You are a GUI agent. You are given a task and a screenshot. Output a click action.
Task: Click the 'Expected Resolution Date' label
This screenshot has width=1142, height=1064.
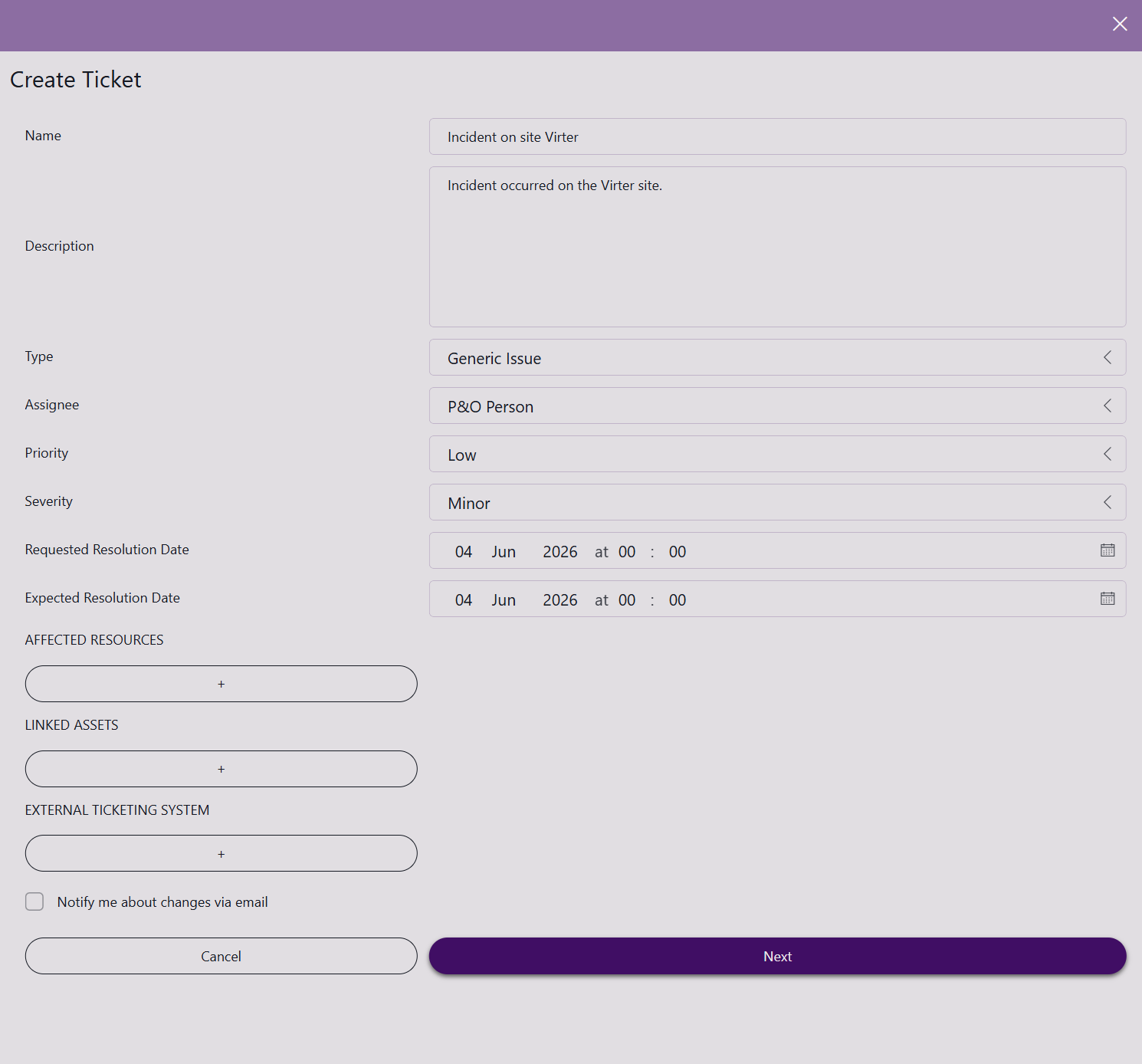tap(103, 598)
